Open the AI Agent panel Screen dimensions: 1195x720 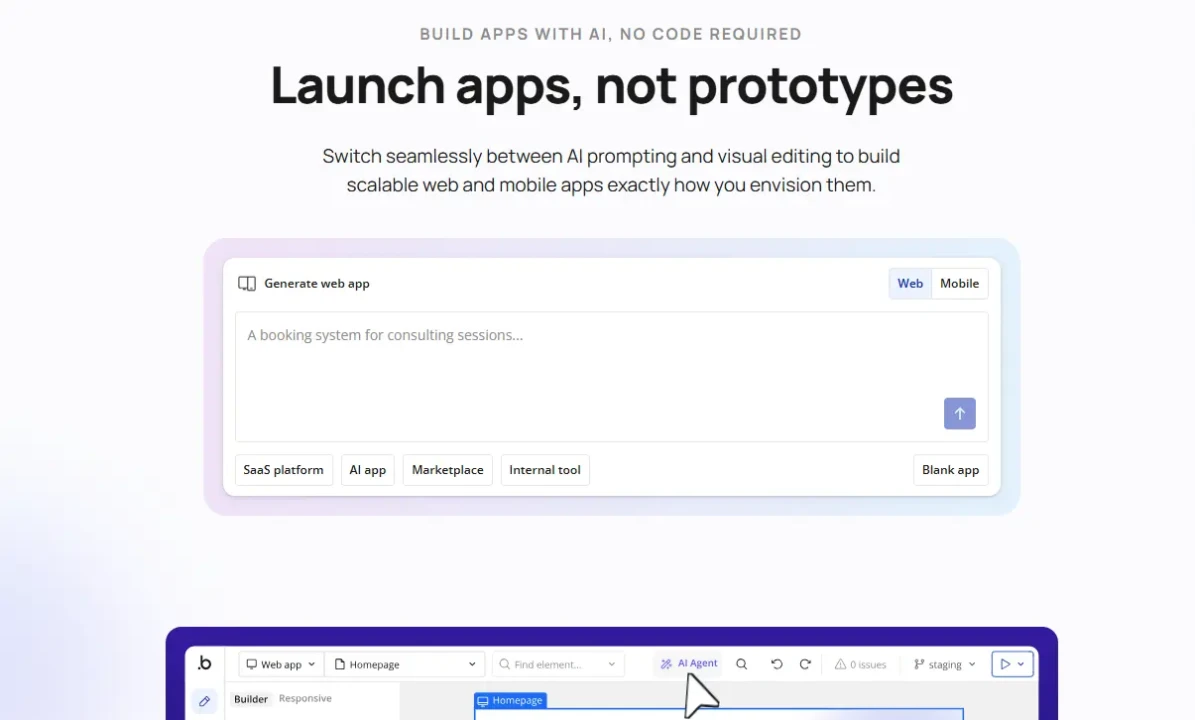pos(688,664)
